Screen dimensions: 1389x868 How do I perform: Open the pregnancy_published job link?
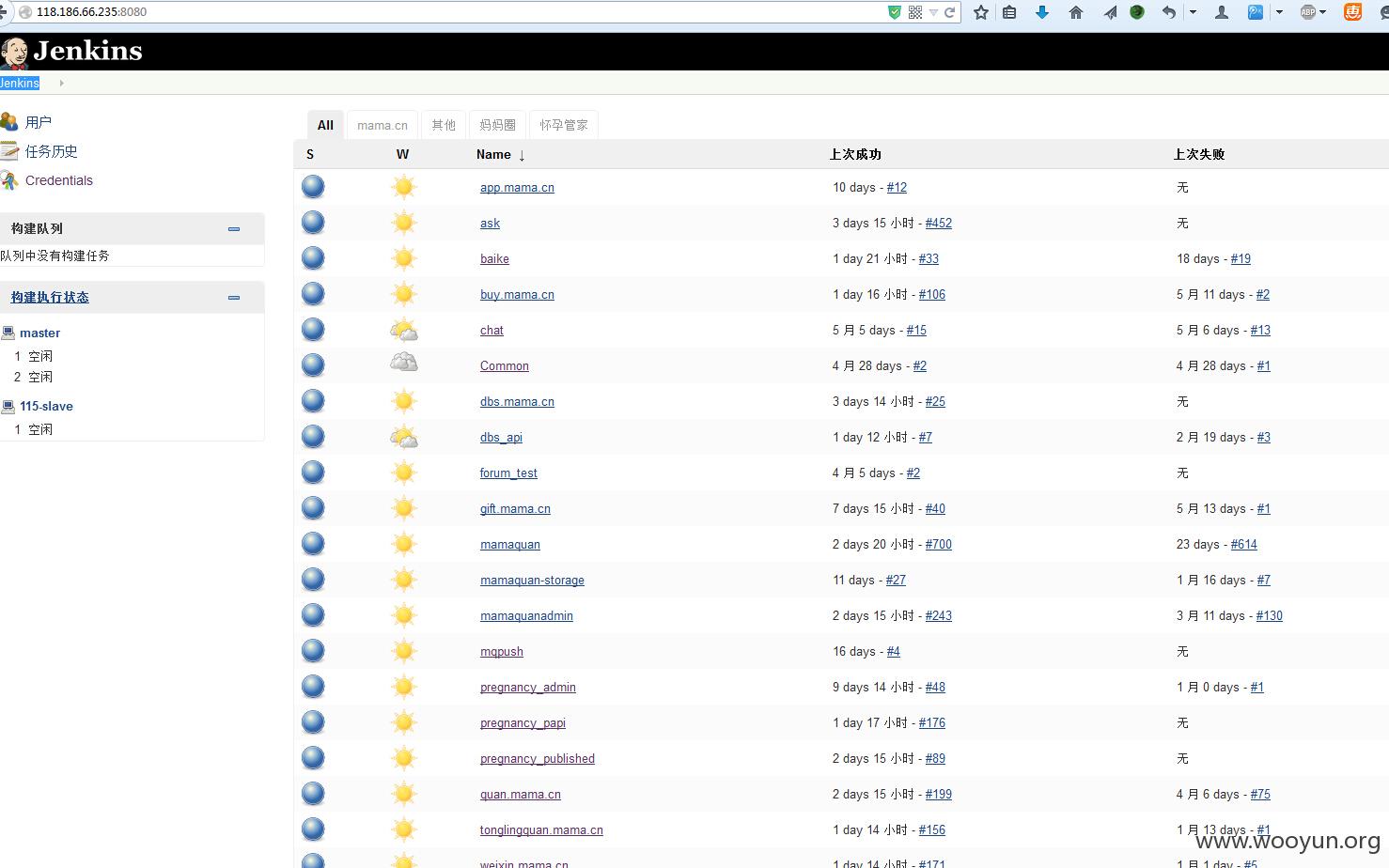[x=538, y=759]
